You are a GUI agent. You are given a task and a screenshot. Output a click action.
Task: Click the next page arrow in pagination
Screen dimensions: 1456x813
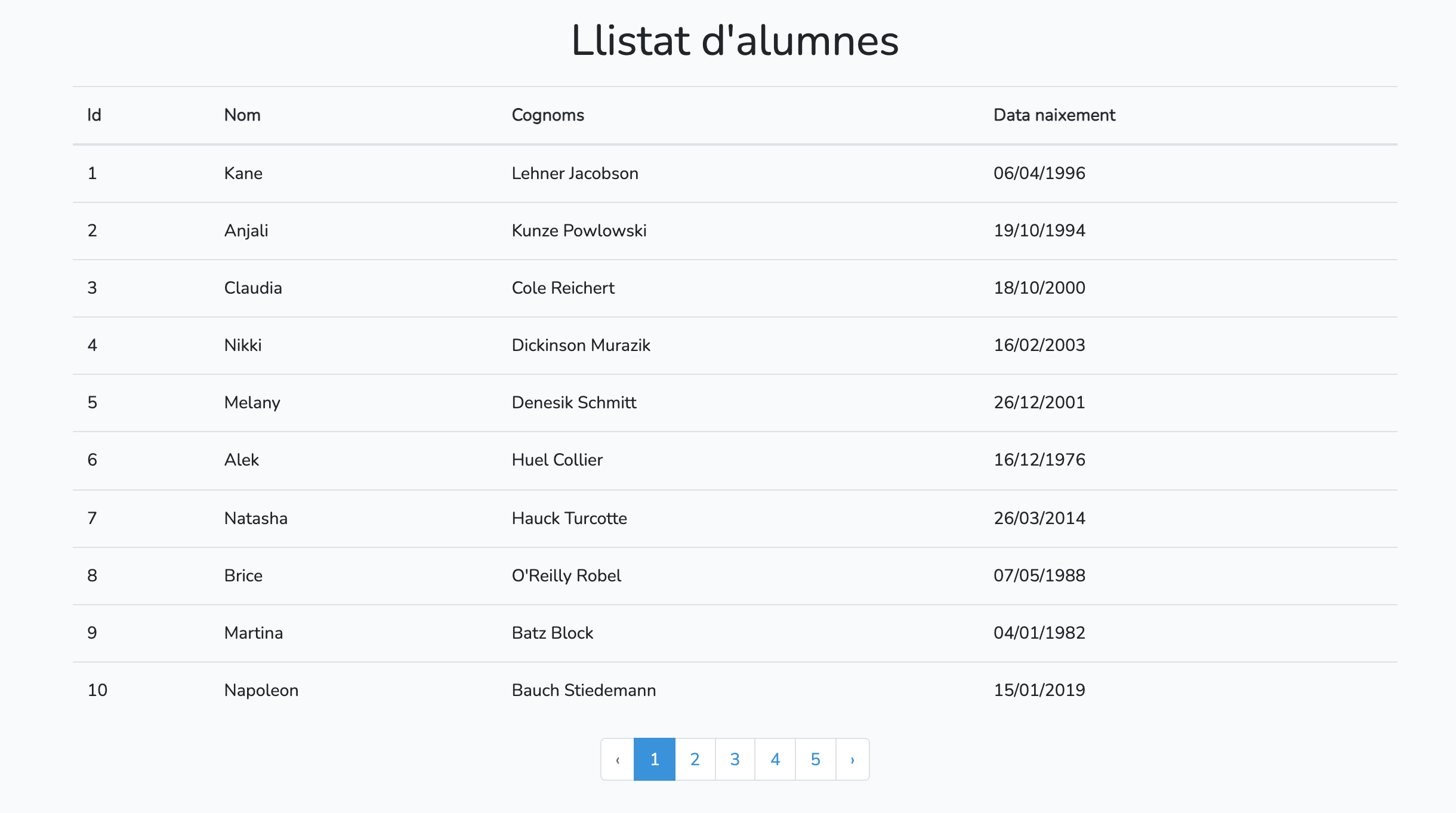852,759
